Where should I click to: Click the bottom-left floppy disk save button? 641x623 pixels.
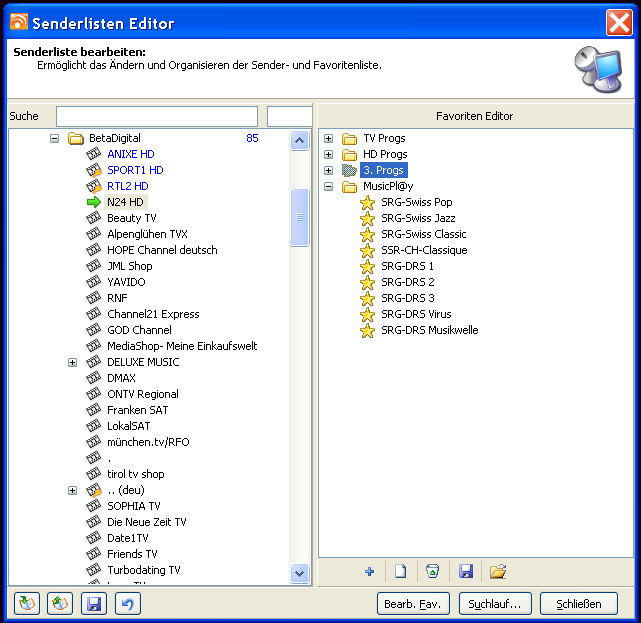coord(94,604)
